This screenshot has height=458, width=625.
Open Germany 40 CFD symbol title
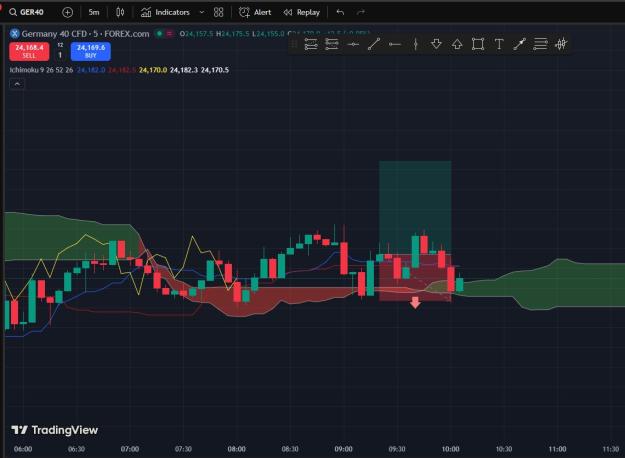click(85, 34)
